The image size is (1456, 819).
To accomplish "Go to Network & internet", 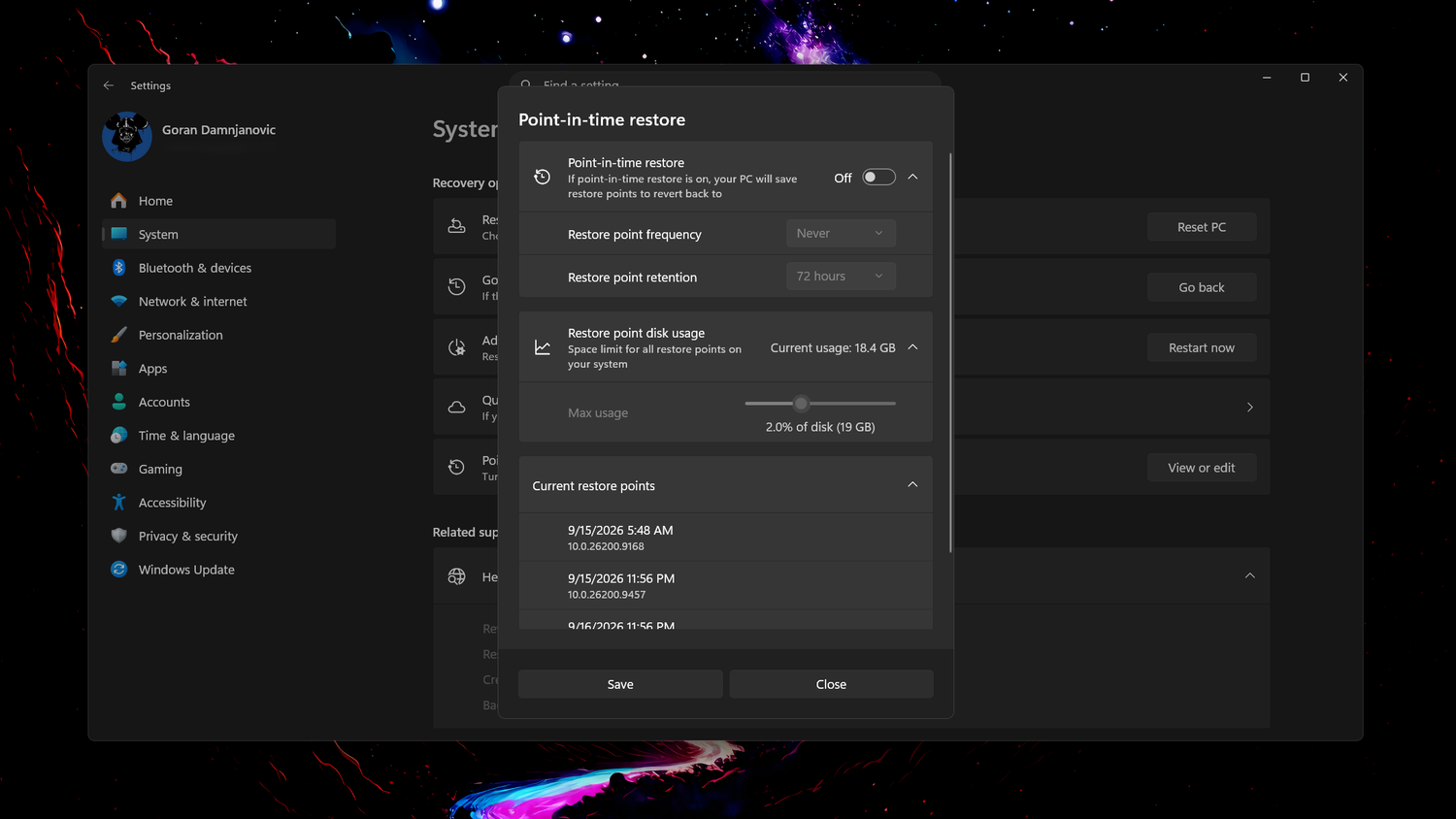I will pos(218,301).
